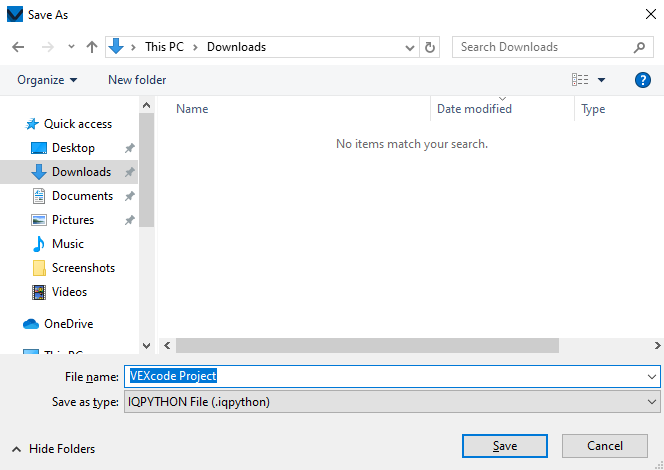Image resolution: width=664 pixels, height=470 pixels.
Task: Click the navigation pane vertical scrollbar thumb
Action: [x=147, y=170]
